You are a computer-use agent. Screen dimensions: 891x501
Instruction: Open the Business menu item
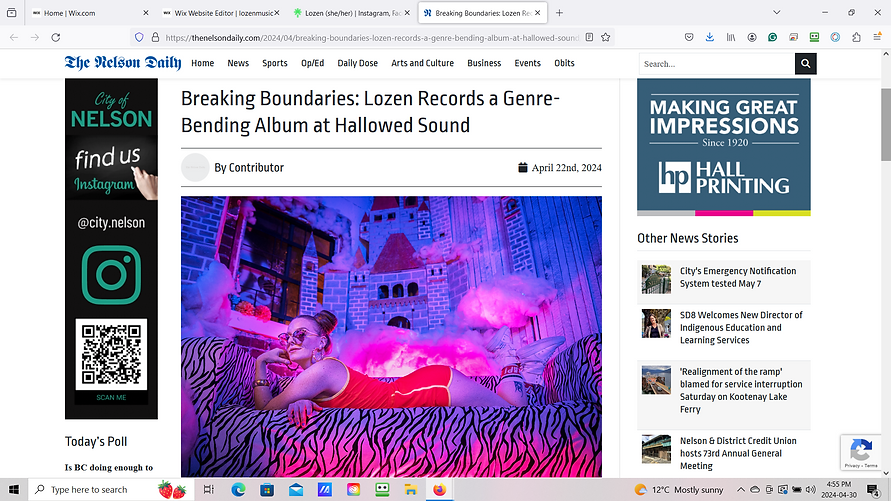point(484,63)
